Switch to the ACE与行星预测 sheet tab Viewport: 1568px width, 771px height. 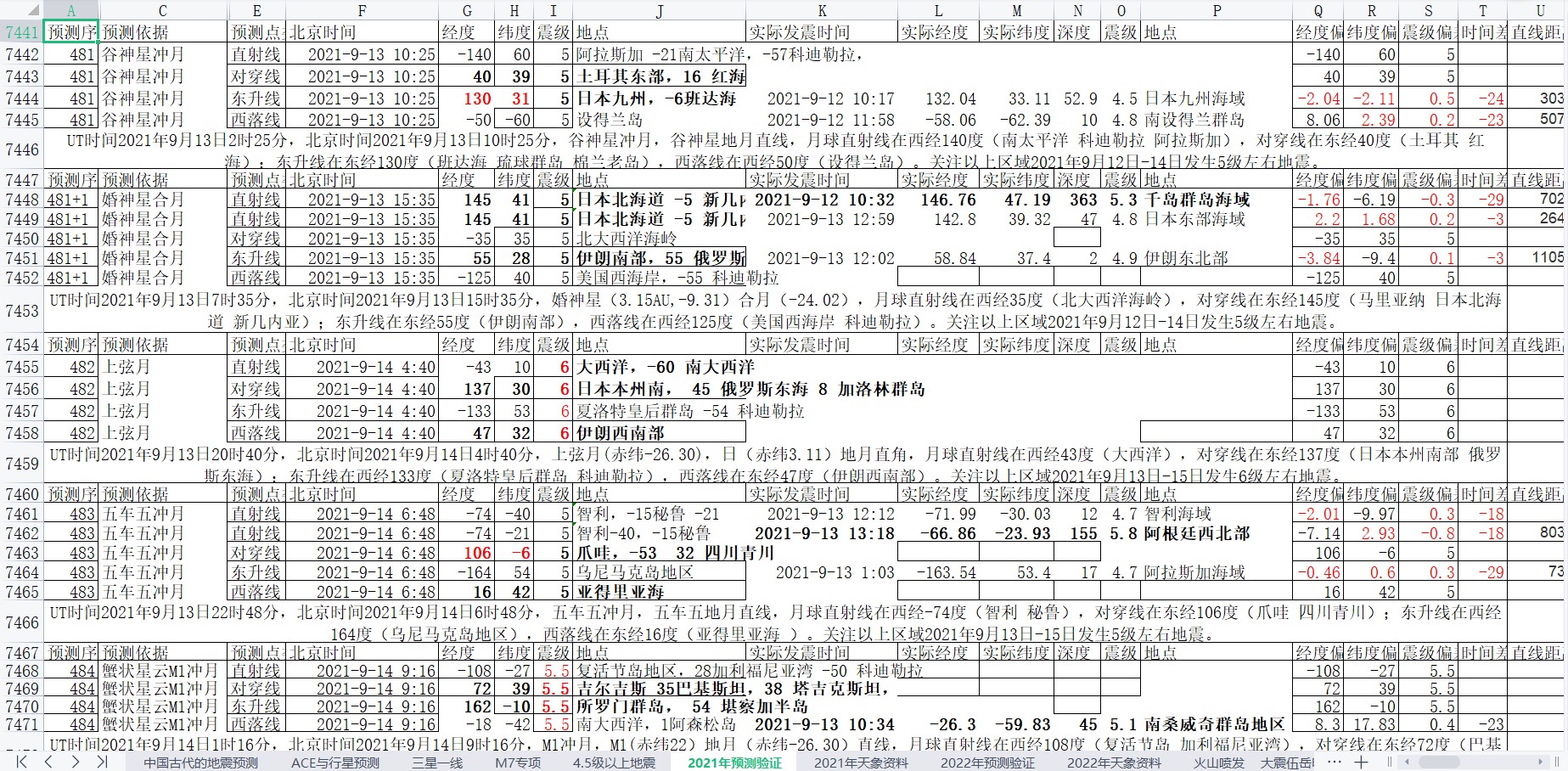click(335, 763)
